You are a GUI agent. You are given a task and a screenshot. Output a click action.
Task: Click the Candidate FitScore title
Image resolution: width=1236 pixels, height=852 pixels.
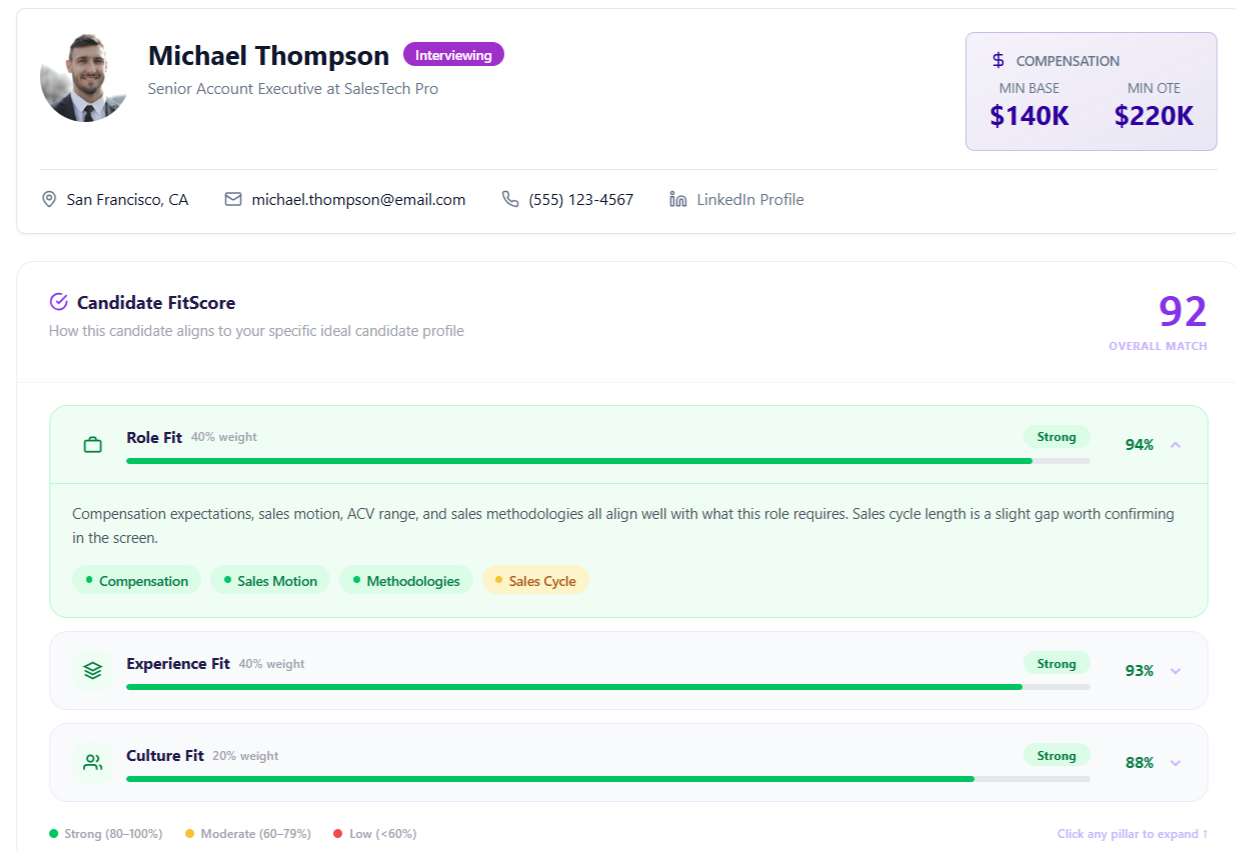coord(156,302)
